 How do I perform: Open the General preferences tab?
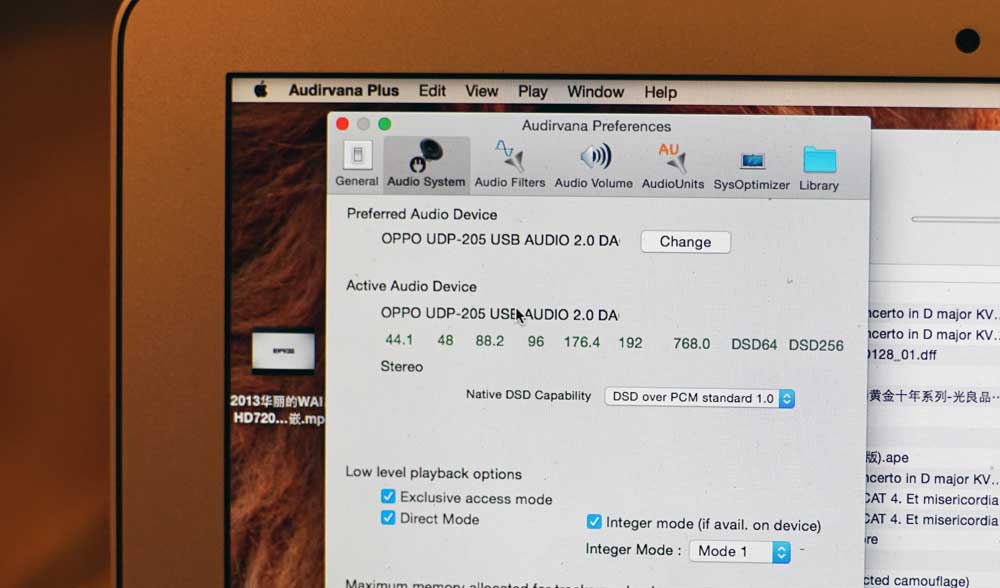coord(357,165)
